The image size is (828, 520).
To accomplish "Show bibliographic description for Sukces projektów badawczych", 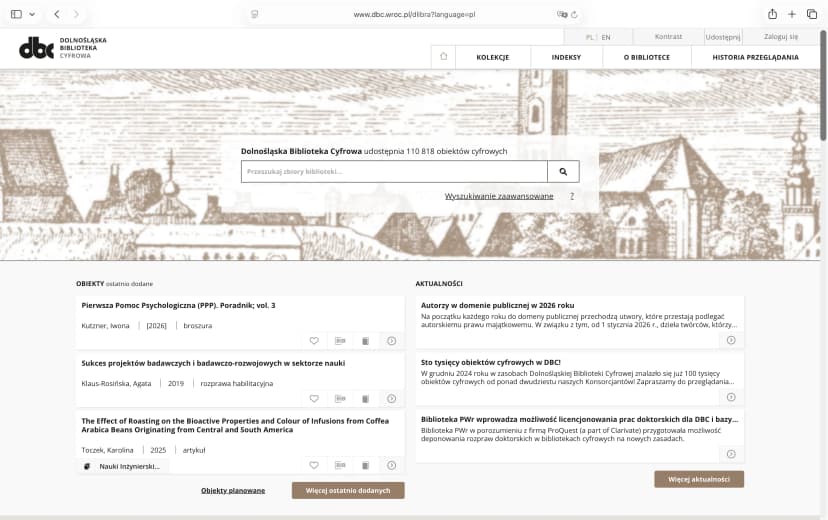I will [340, 399].
